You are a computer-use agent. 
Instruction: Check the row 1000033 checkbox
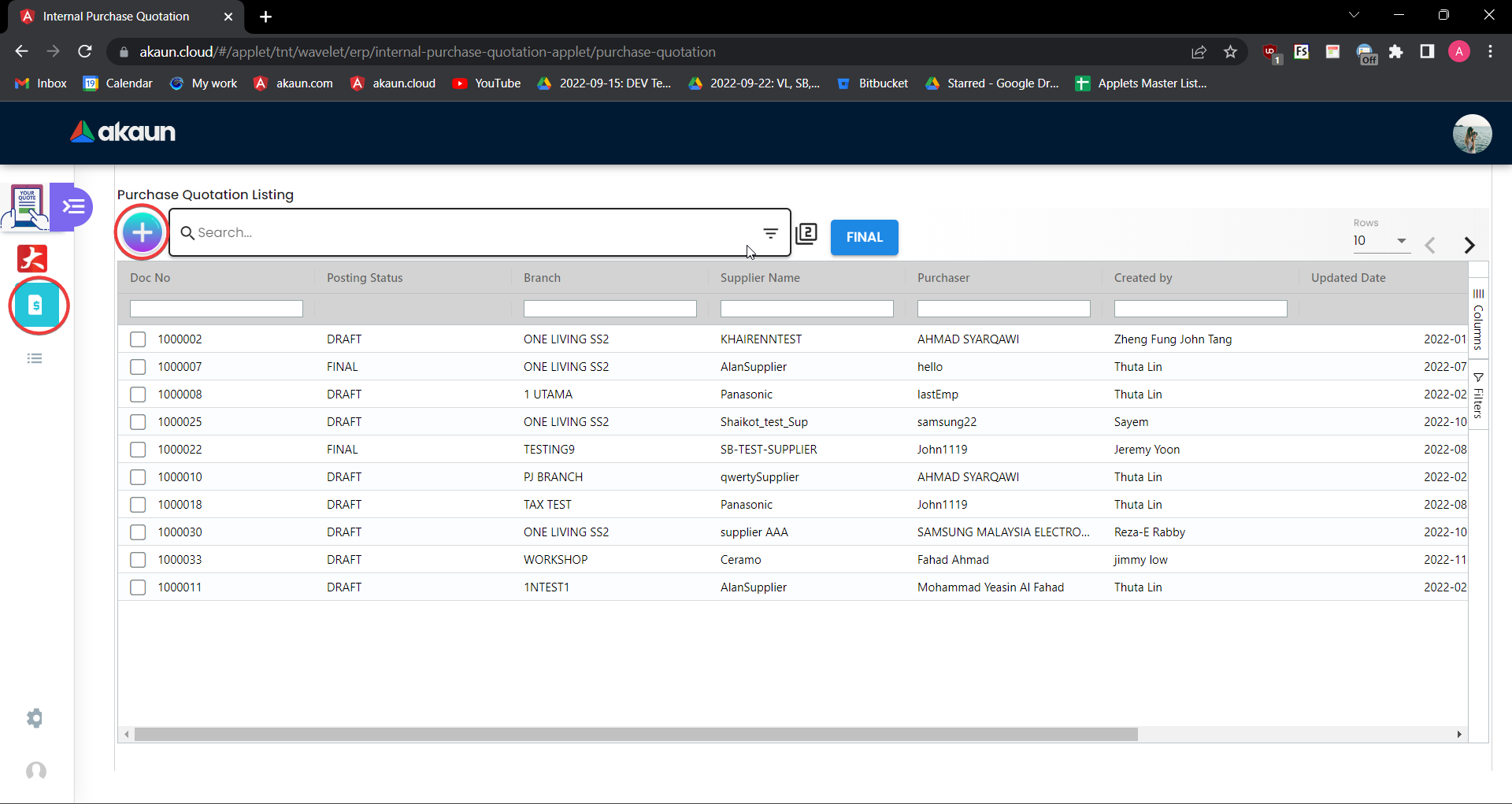tap(138, 560)
